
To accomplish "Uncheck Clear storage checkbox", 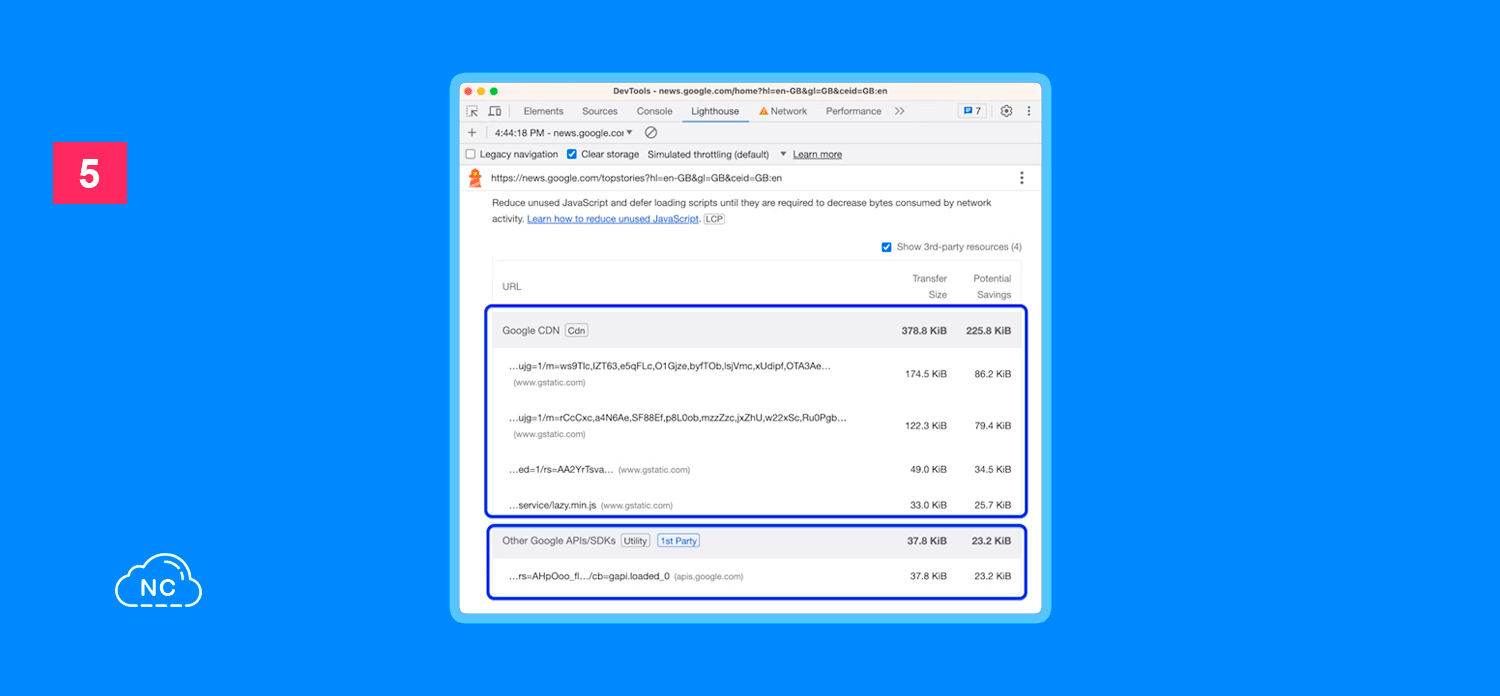I will click(x=572, y=154).
